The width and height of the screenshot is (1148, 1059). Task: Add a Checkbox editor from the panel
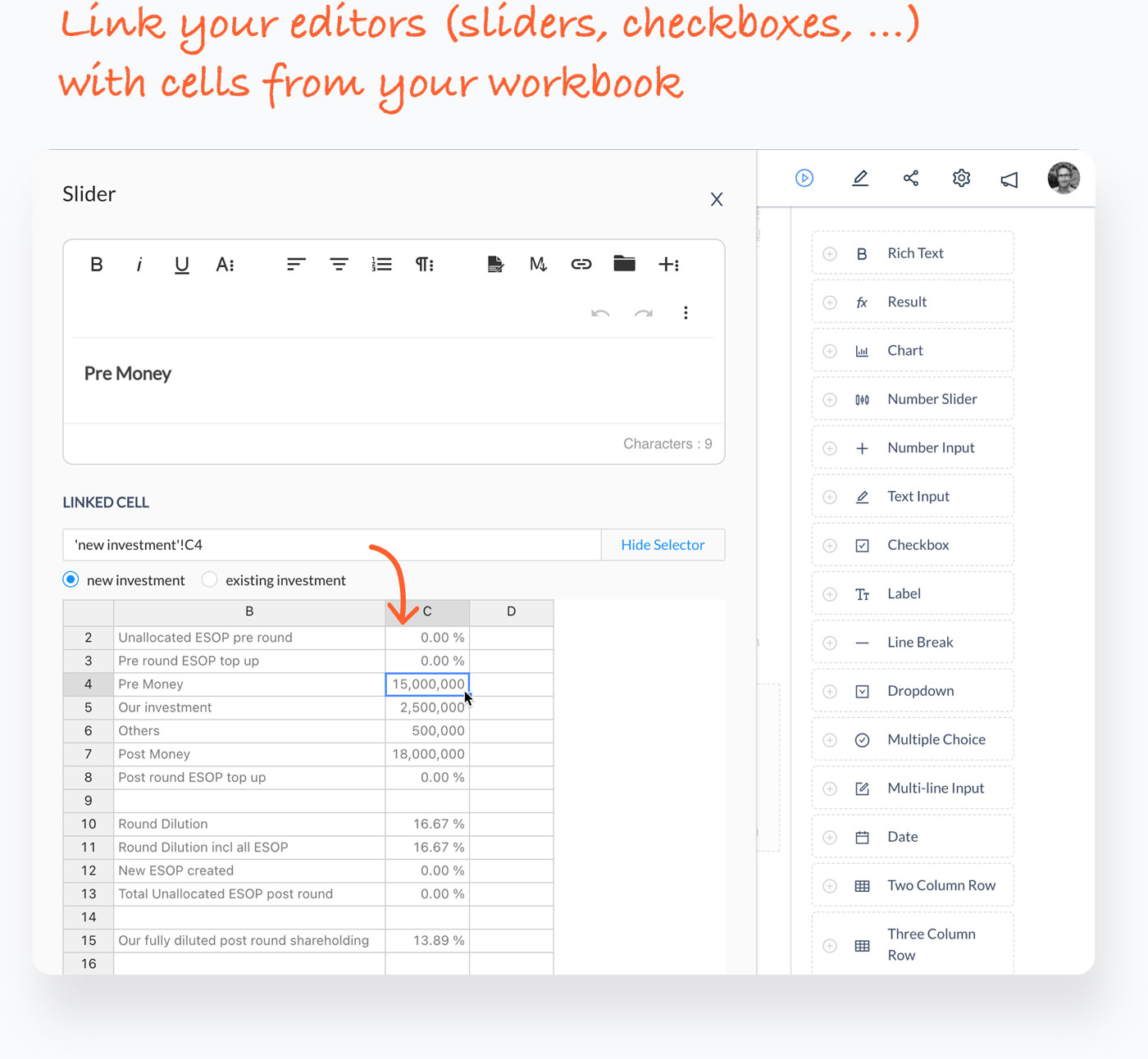coord(912,544)
